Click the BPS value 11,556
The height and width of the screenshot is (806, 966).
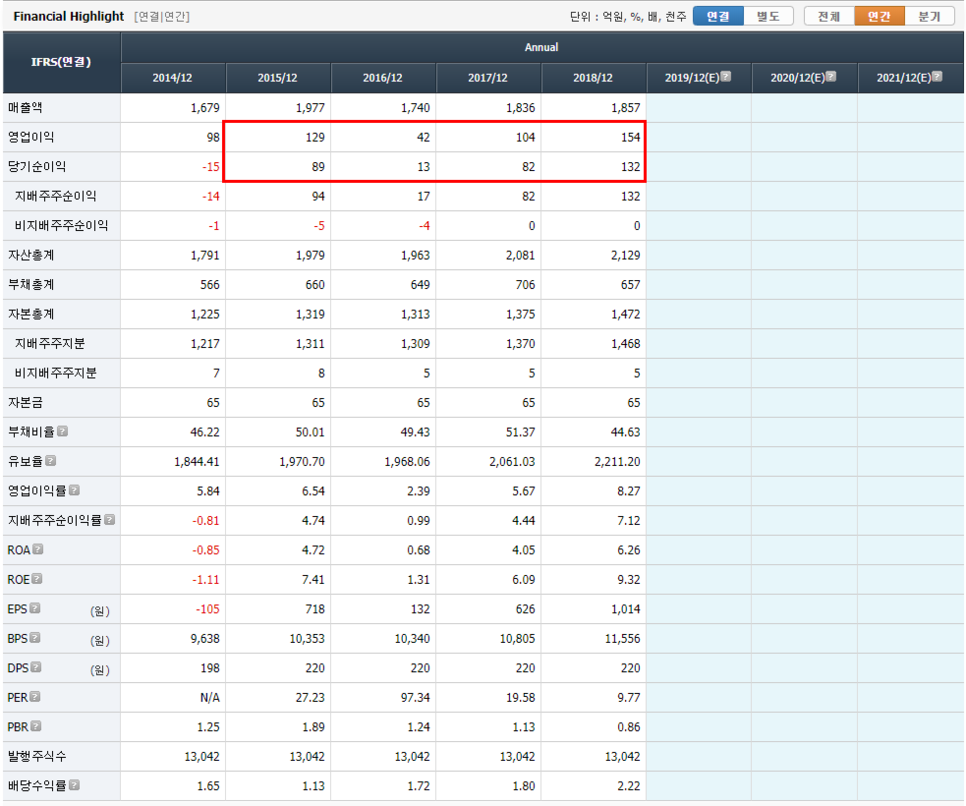[622, 638]
